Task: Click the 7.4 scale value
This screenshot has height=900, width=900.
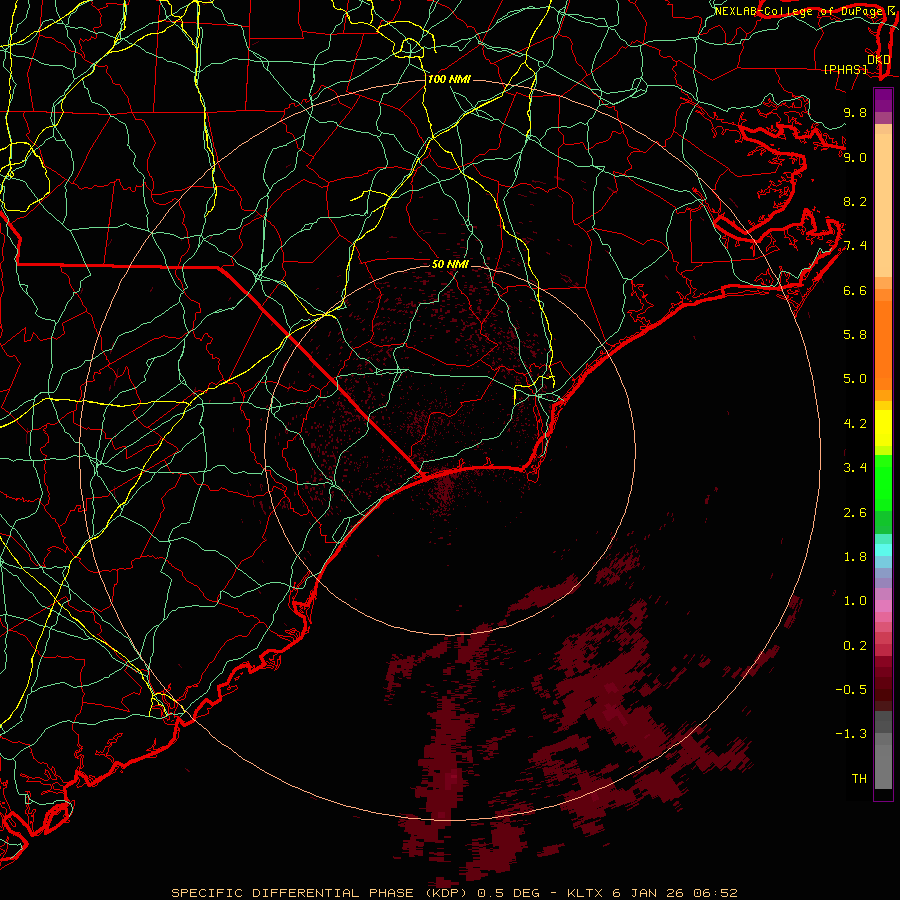Action: (855, 246)
